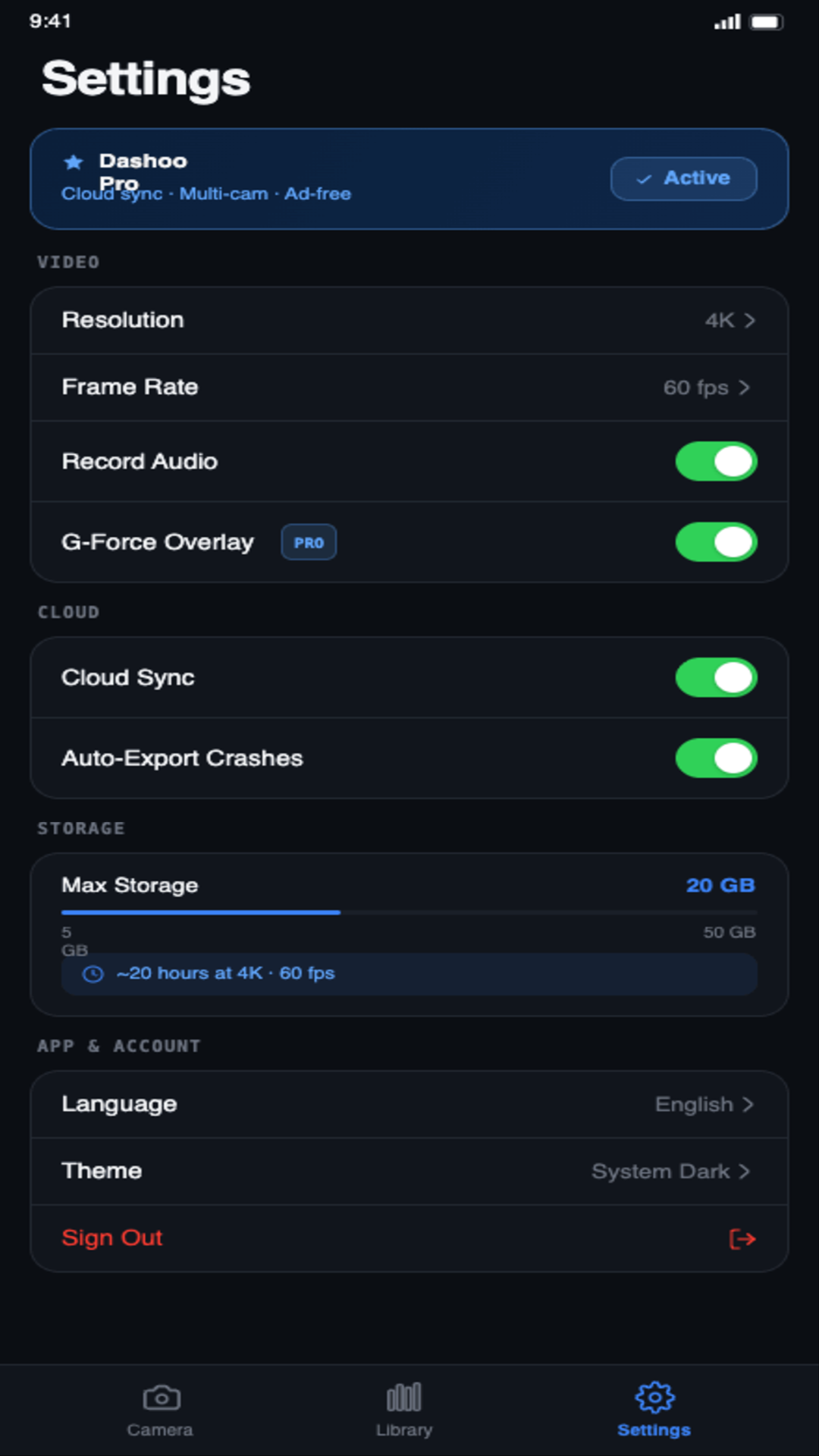
Task: Select the Settings gear icon
Action: pos(654,1397)
